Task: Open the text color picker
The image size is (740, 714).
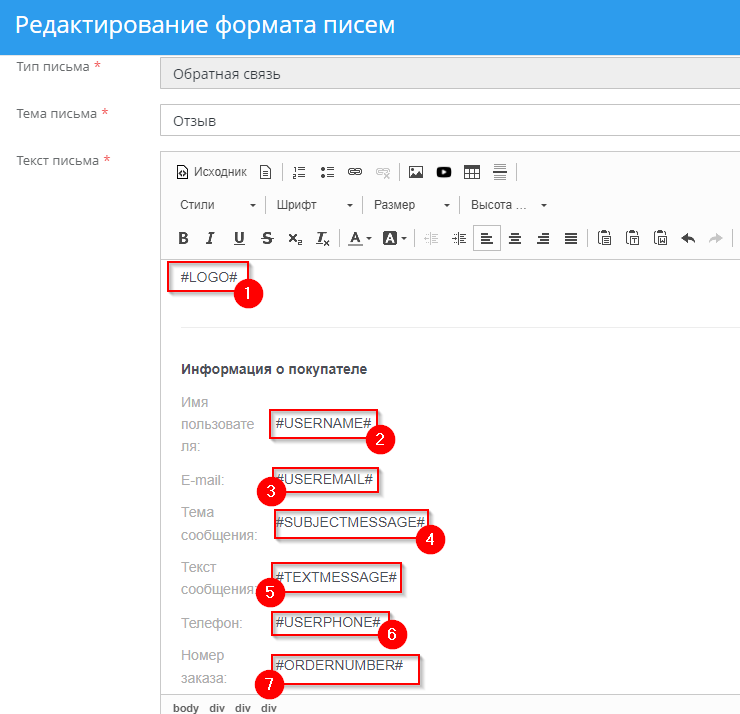Action: (x=359, y=238)
